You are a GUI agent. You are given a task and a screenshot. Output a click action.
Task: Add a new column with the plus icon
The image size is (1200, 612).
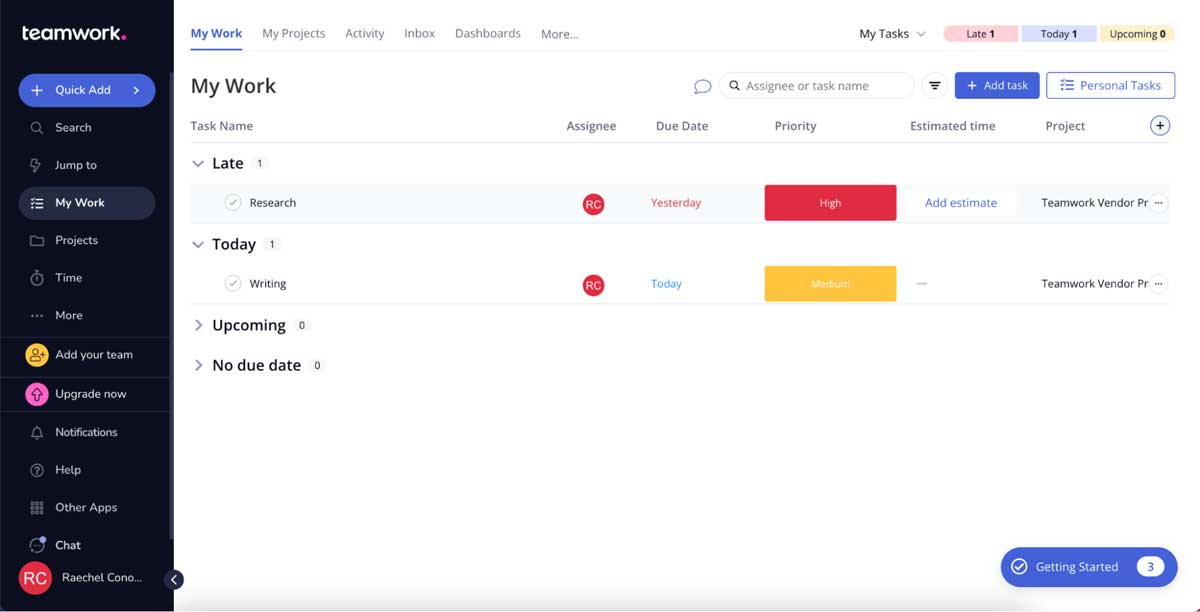click(1159, 125)
